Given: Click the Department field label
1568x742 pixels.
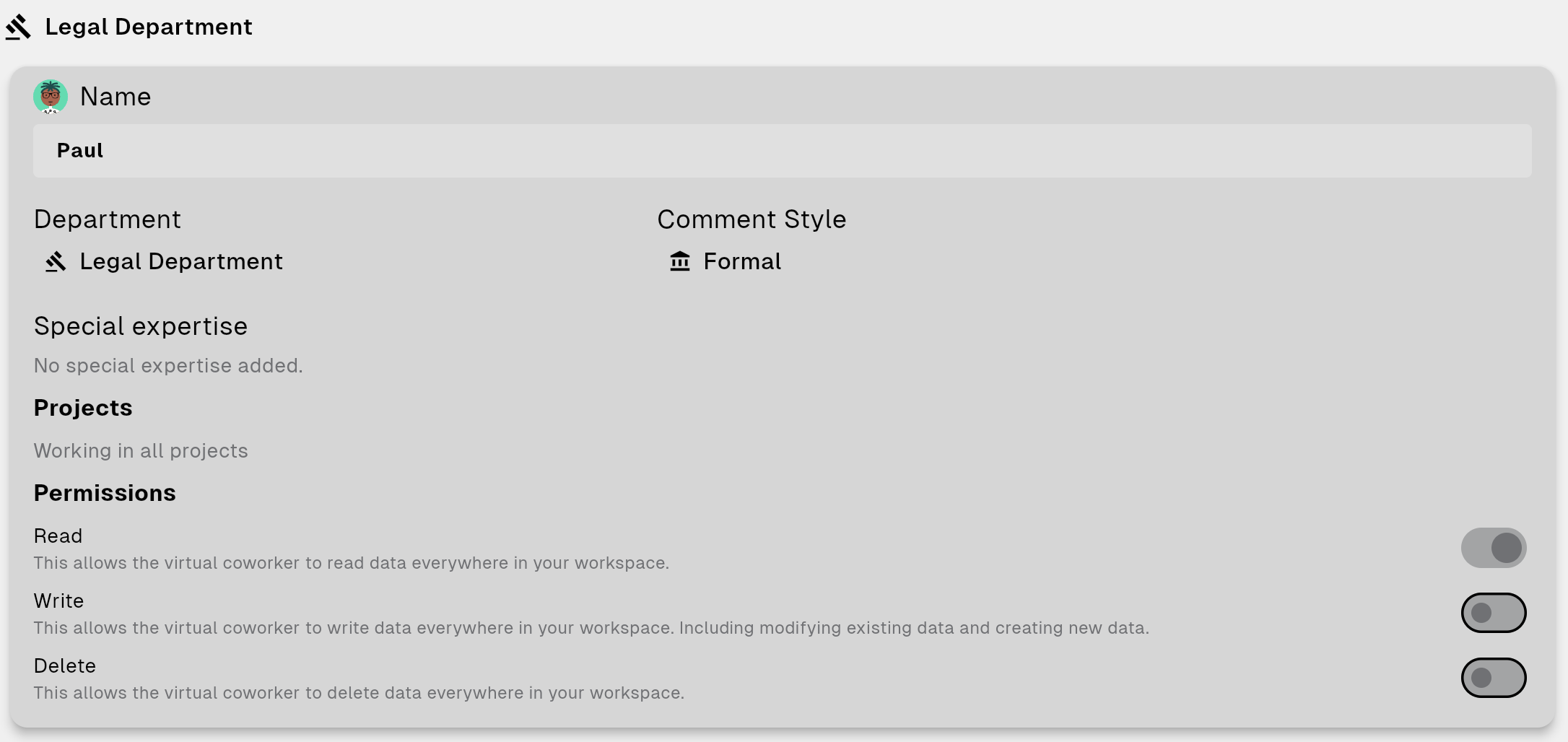Looking at the screenshot, I should [108, 219].
